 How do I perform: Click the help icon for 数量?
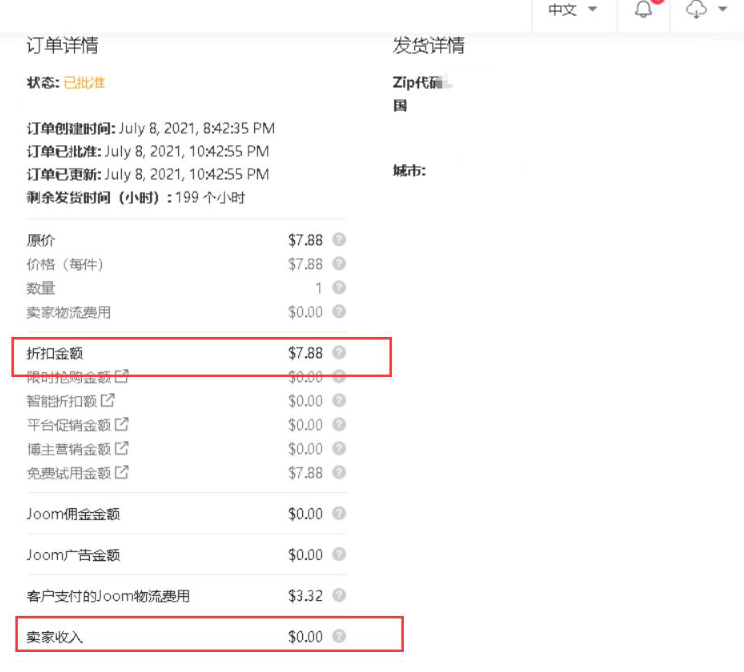tap(339, 288)
